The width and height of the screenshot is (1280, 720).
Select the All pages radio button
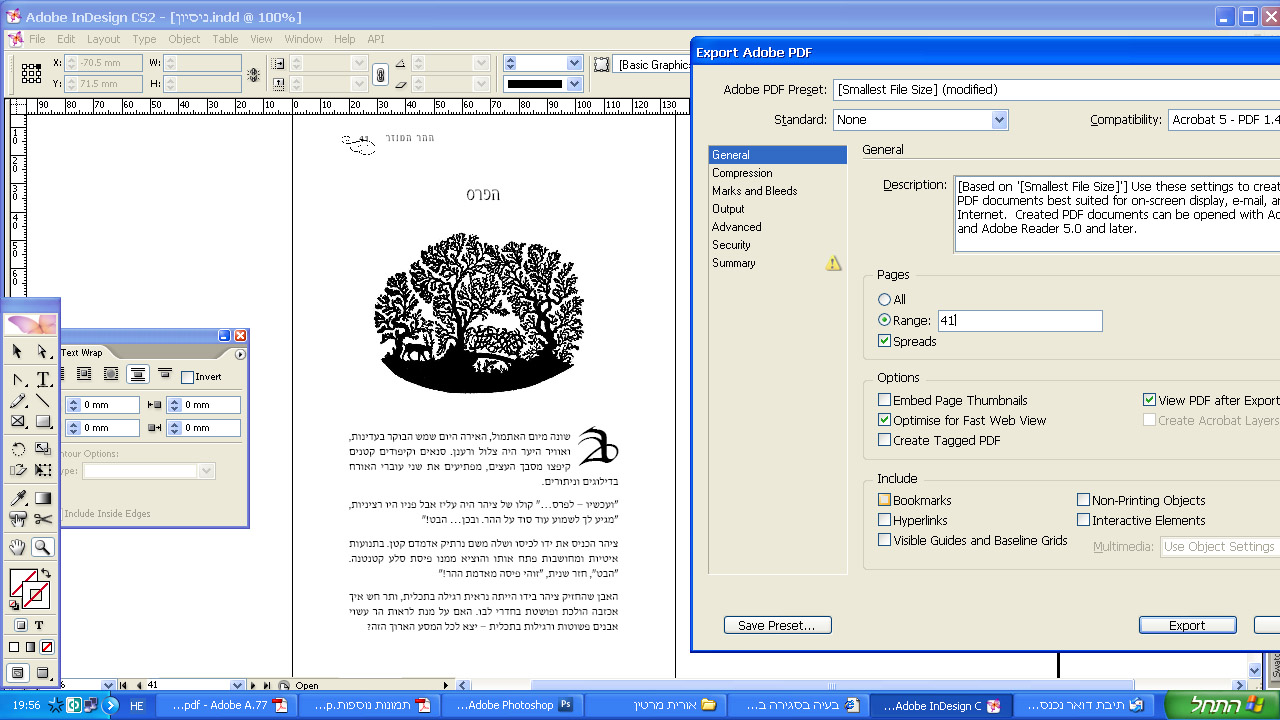click(884, 299)
